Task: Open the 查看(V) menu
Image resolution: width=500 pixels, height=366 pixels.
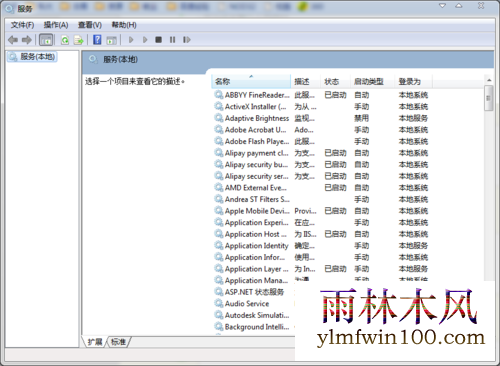Action: click(x=90, y=25)
